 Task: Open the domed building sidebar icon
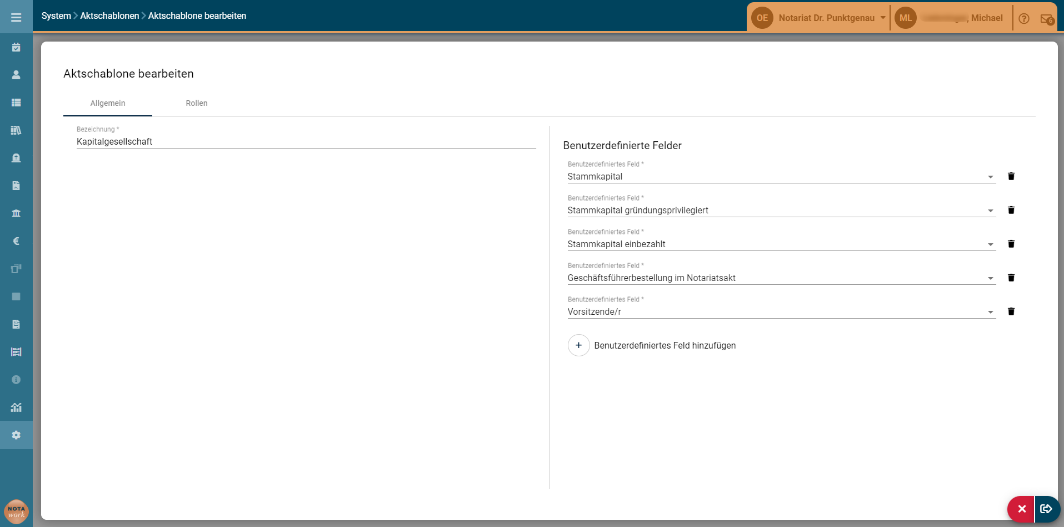click(16, 157)
